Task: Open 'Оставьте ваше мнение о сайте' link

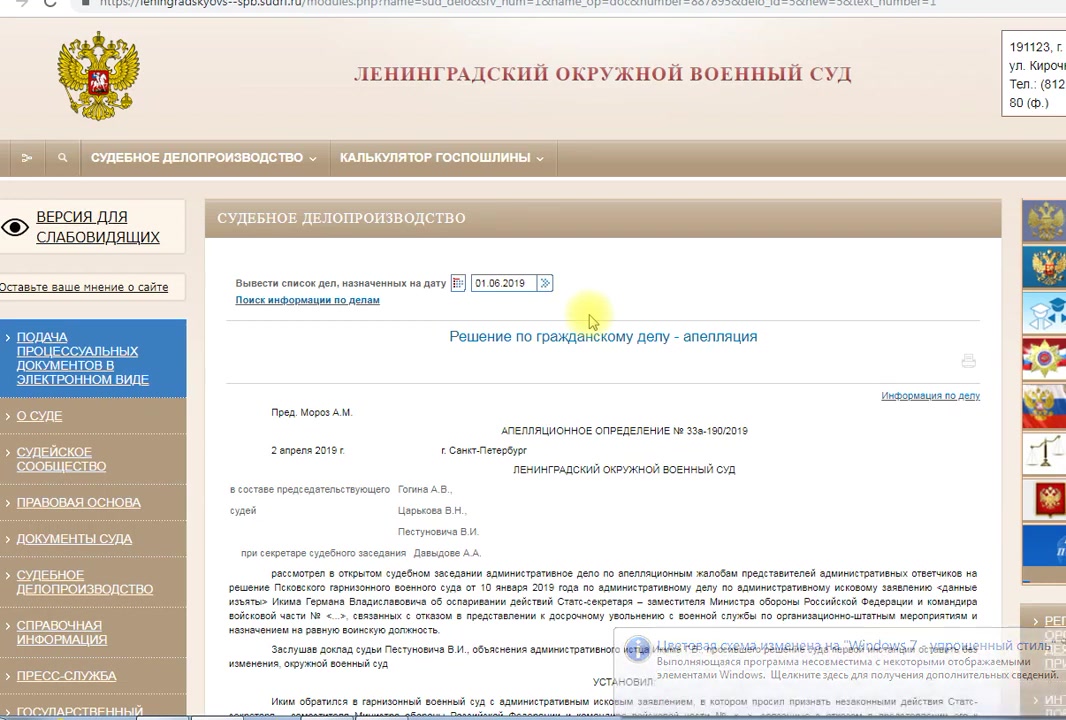Action: 84,287
